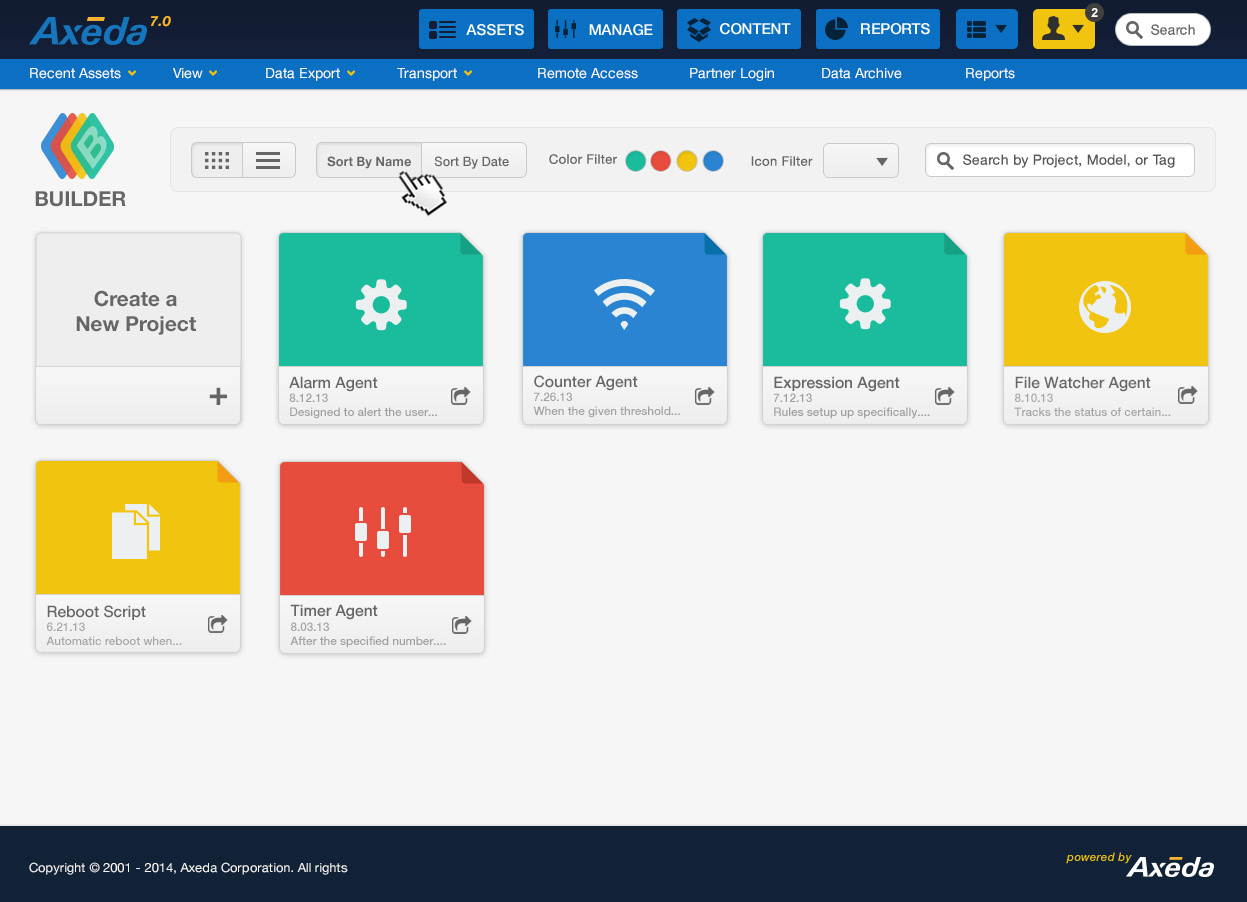This screenshot has height=902, width=1247.
Task: Click the Expression Agent title
Action: [836, 383]
